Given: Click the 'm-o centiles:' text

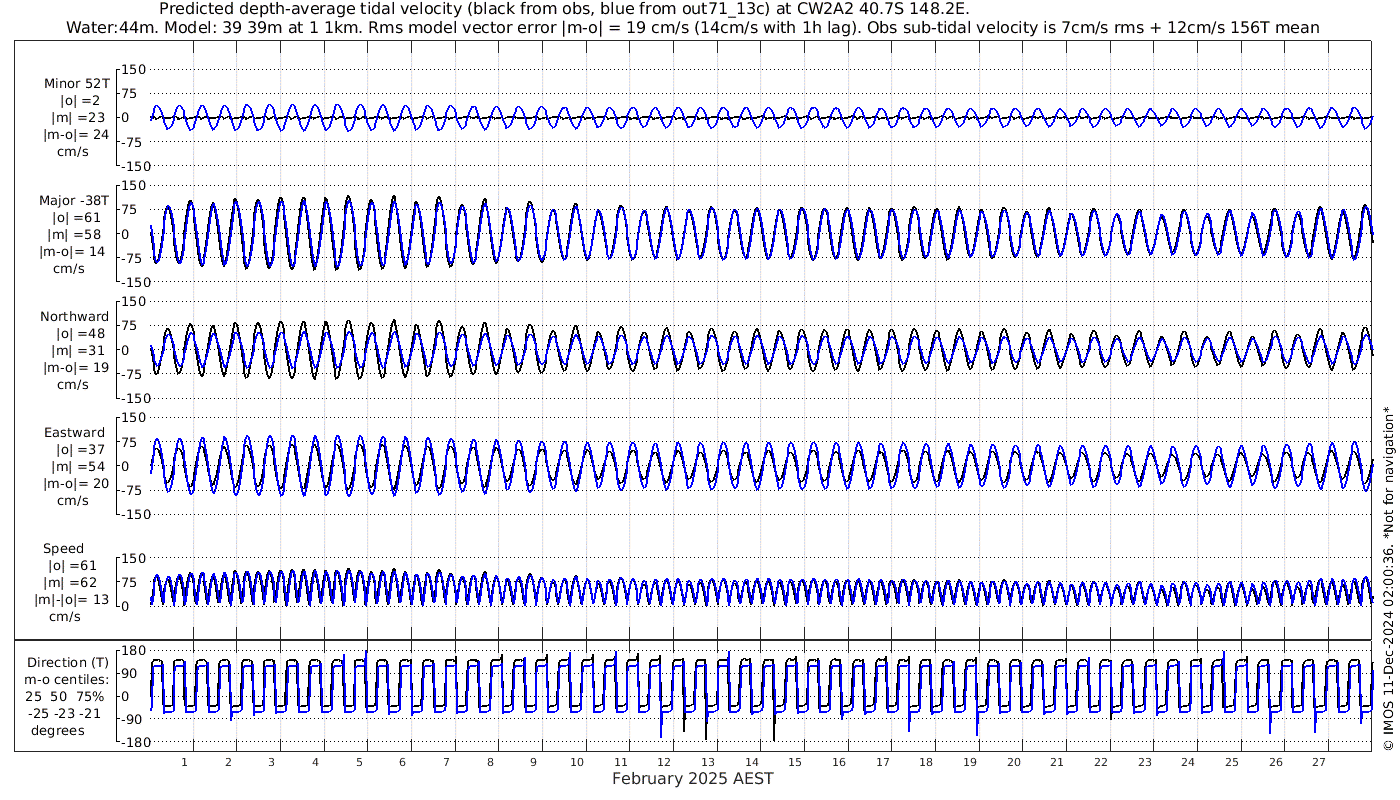Looking at the screenshot, I should click(67, 680).
